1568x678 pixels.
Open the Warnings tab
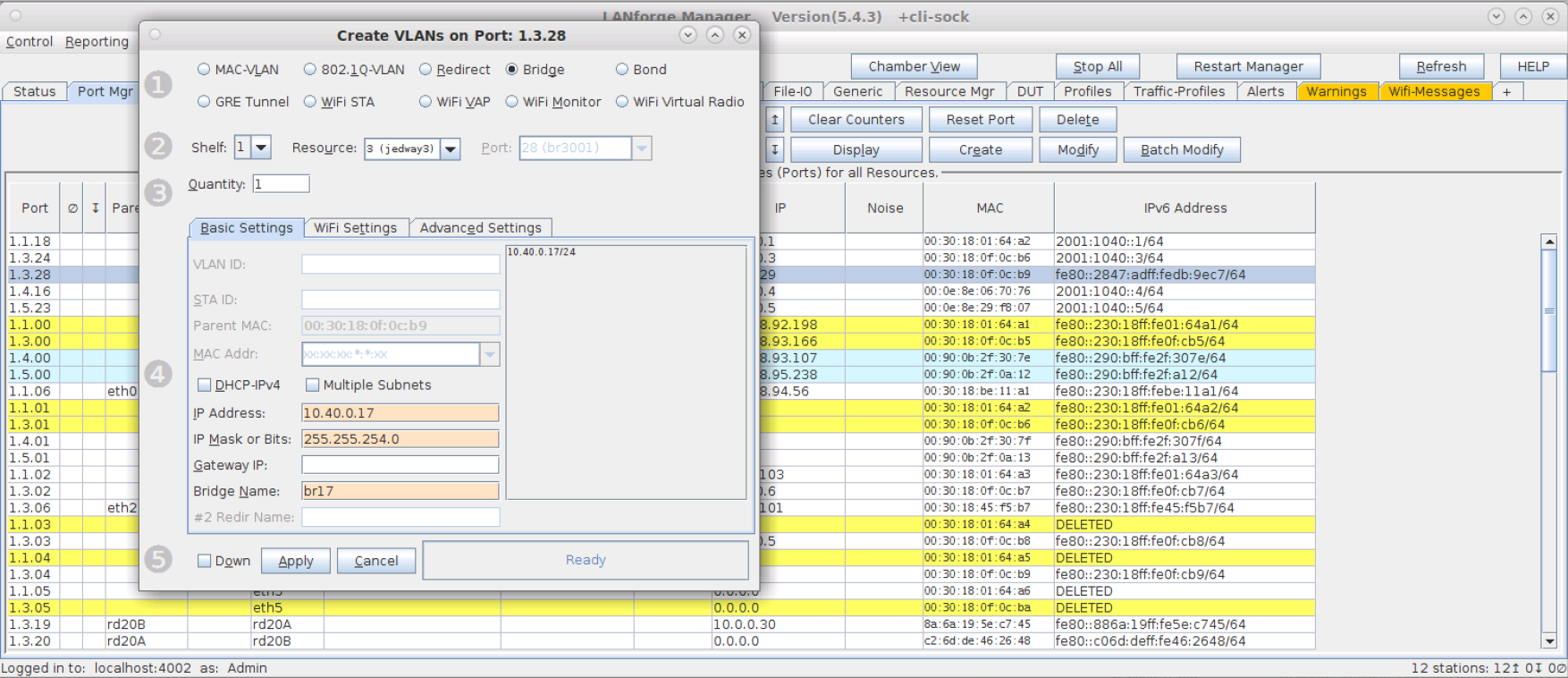(1336, 91)
